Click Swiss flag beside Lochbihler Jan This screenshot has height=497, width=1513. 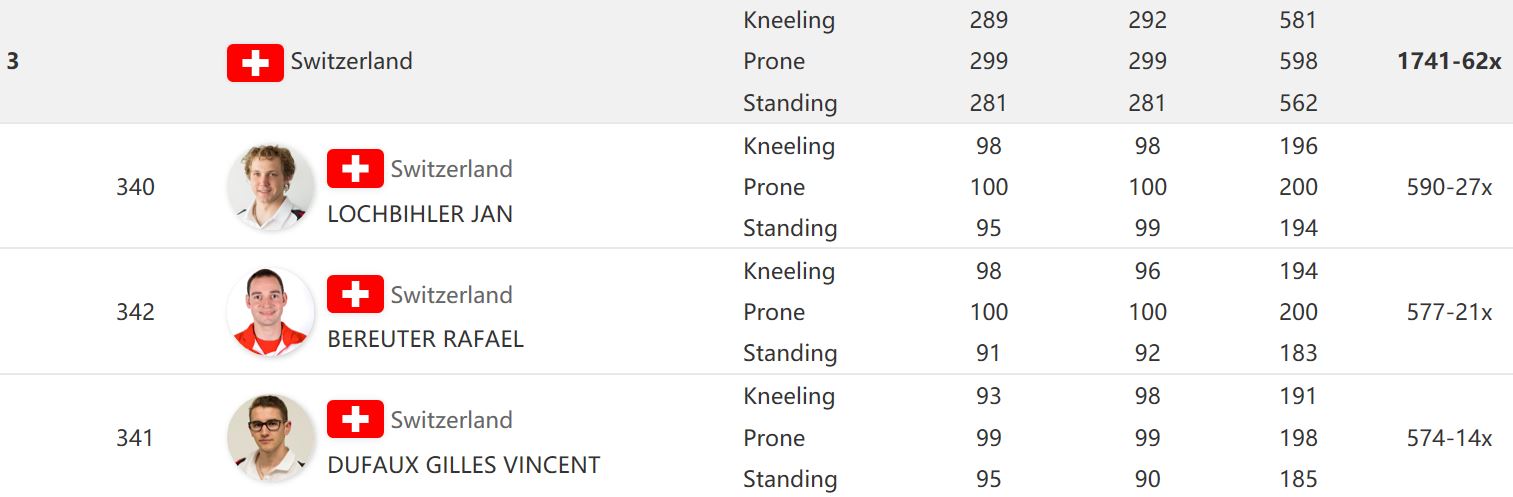[355, 169]
